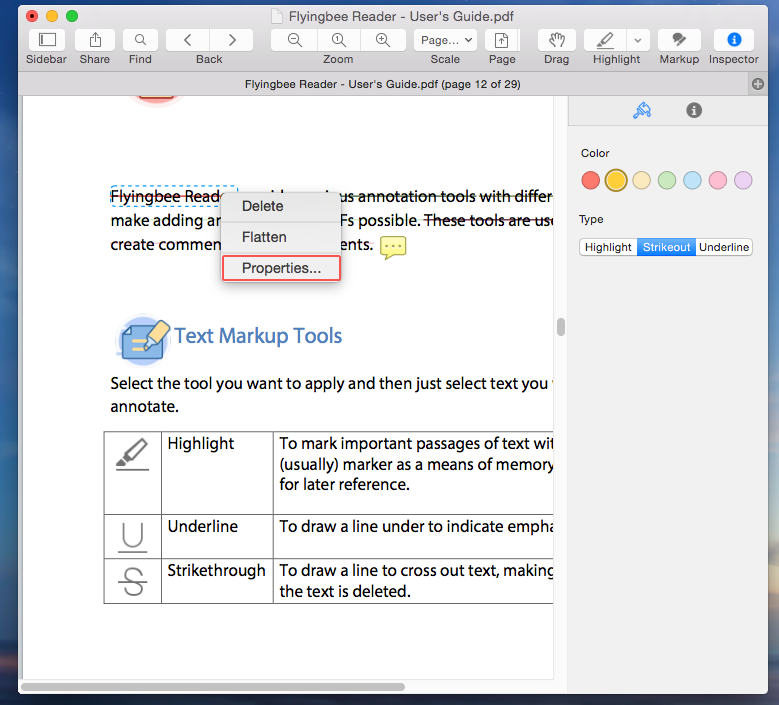This screenshot has height=705, width=779.
Task: Open Find search tool
Action: (x=140, y=40)
